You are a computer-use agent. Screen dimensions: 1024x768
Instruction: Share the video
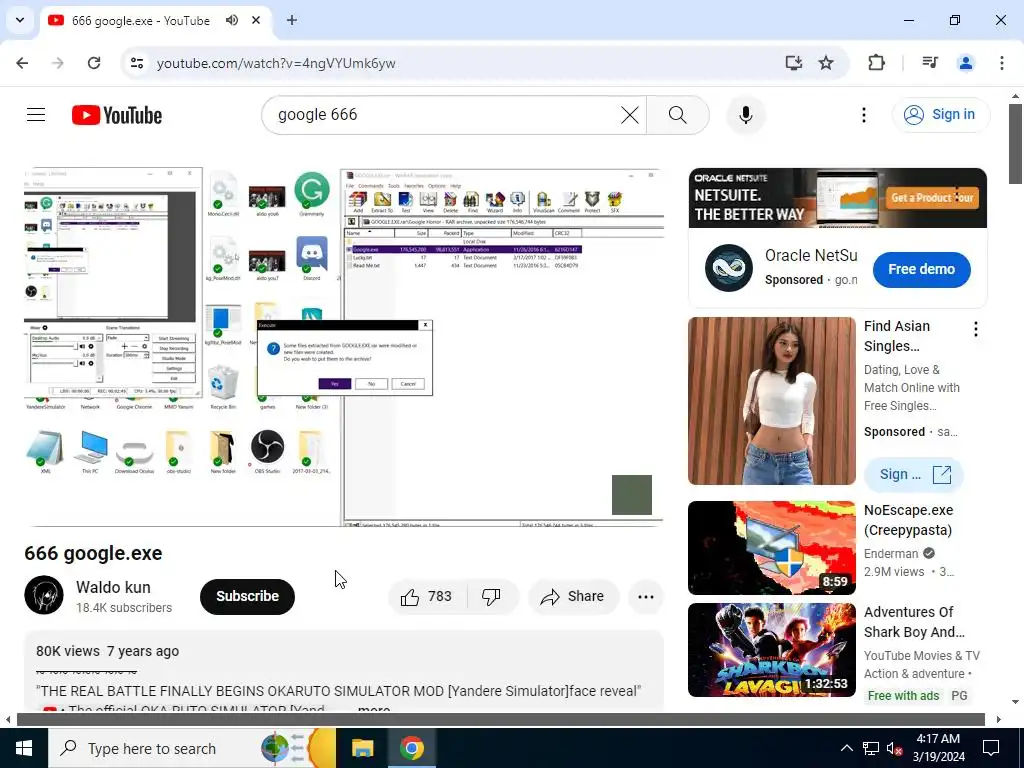(573, 596)
